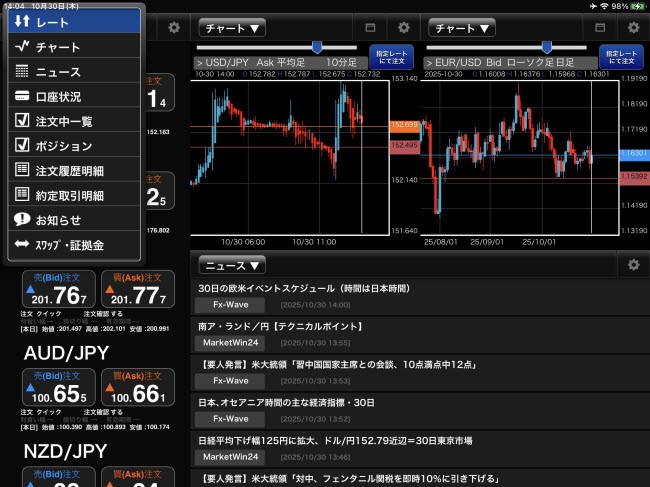Tap NZD/JPY 買(Ask)注文 button
This screenshot has width=650, height=487.
coord(138,477)
